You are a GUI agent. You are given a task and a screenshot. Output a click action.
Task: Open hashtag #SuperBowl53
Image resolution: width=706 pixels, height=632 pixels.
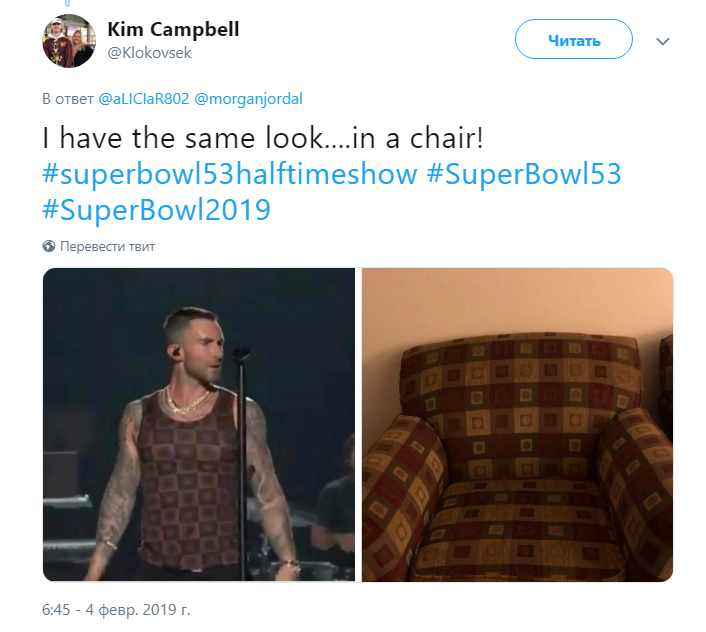524,174
